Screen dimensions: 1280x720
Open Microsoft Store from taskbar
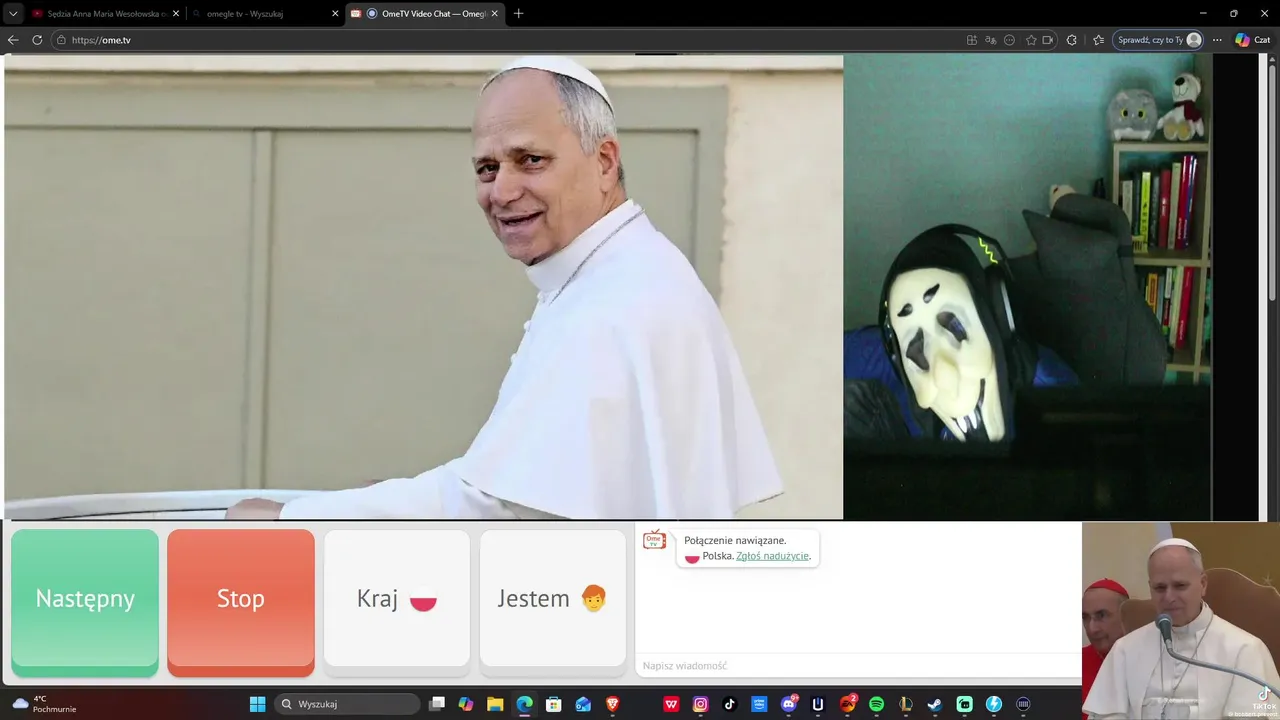coord(554,704)
